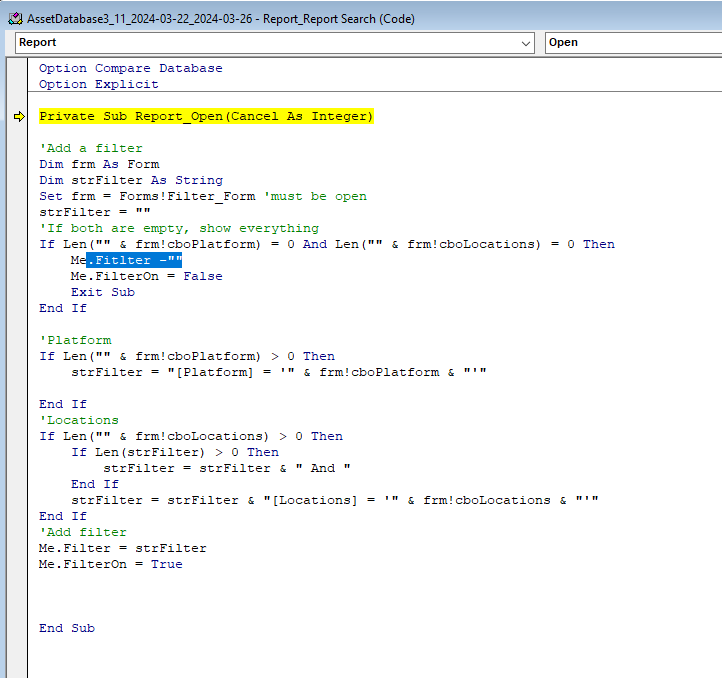Click the yellow execution pointer arrow
722x678 pixels.
pos(19,117)
